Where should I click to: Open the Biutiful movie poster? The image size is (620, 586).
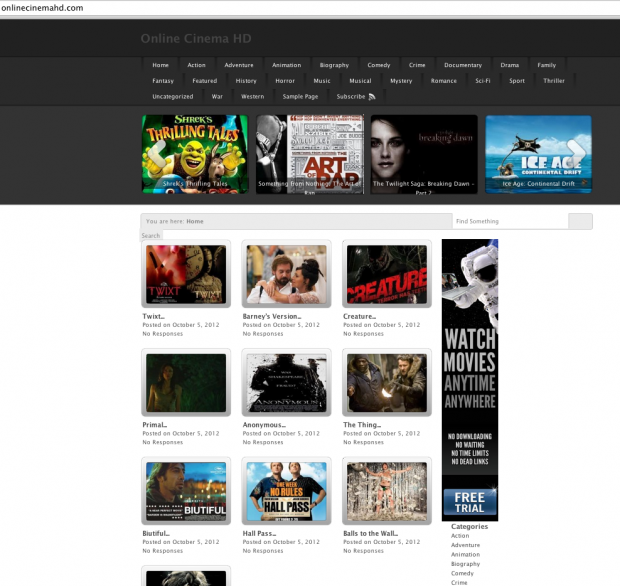tap(186, 491)
